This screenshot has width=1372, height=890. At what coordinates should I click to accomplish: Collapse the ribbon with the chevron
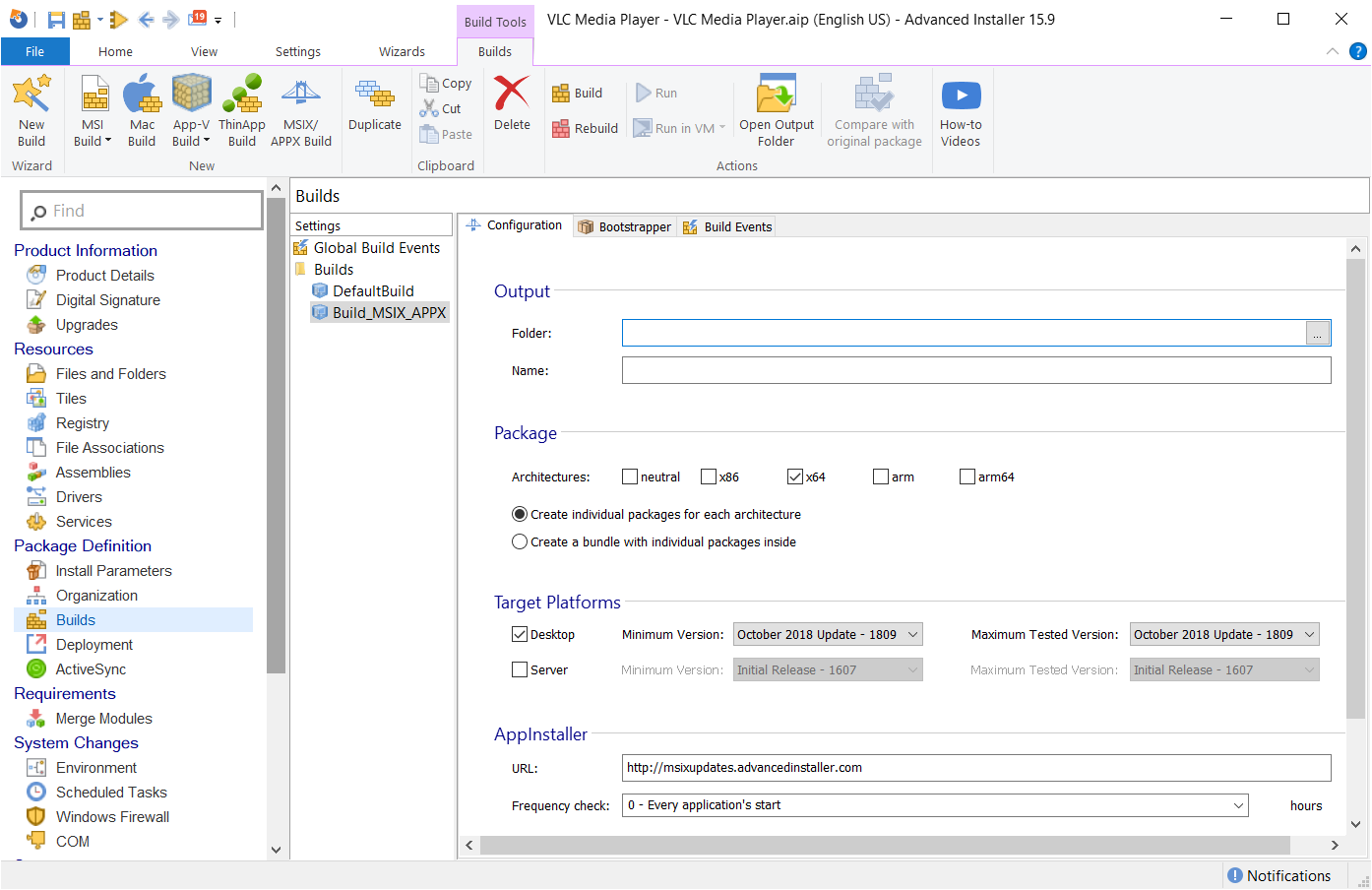[x=1333, y=51]
